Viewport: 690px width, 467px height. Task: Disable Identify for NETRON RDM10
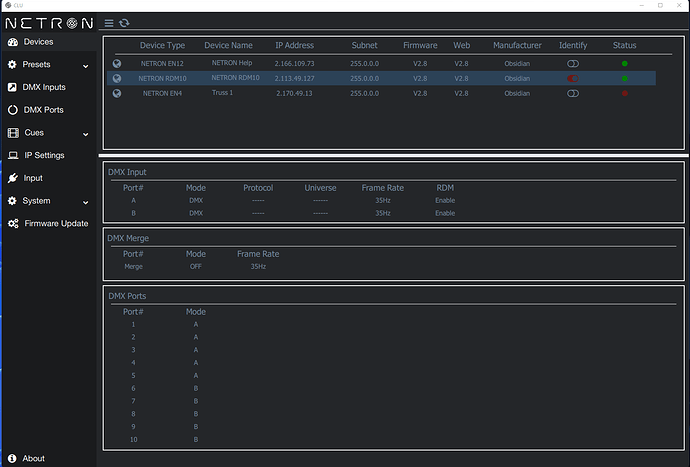tap(573, 78)
